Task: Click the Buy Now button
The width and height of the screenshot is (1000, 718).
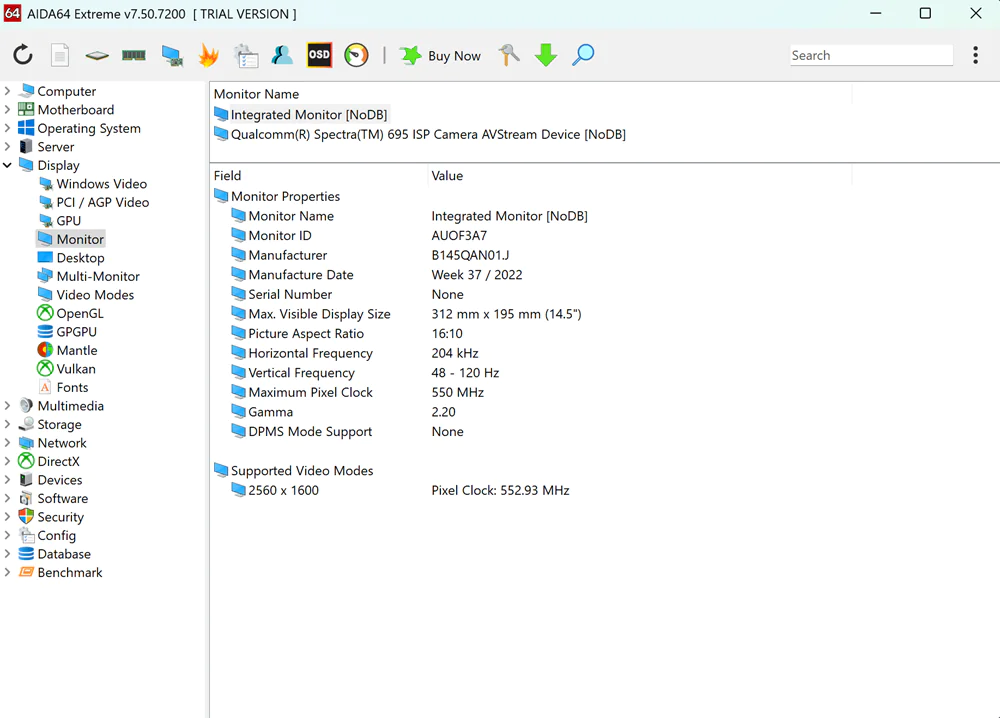Action: point(440,55)
